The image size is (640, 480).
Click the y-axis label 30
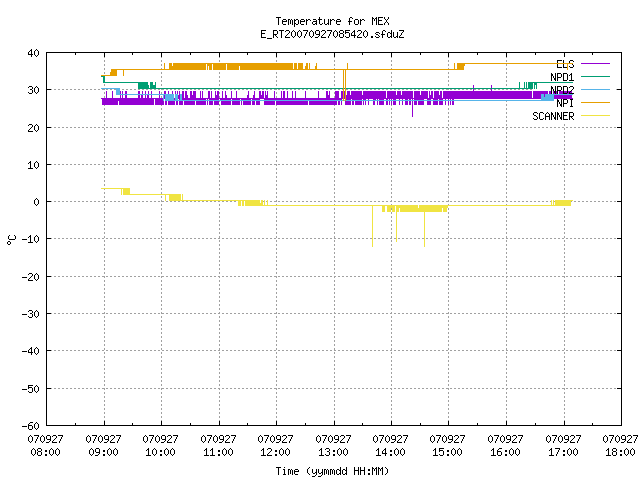click(33, 90)
